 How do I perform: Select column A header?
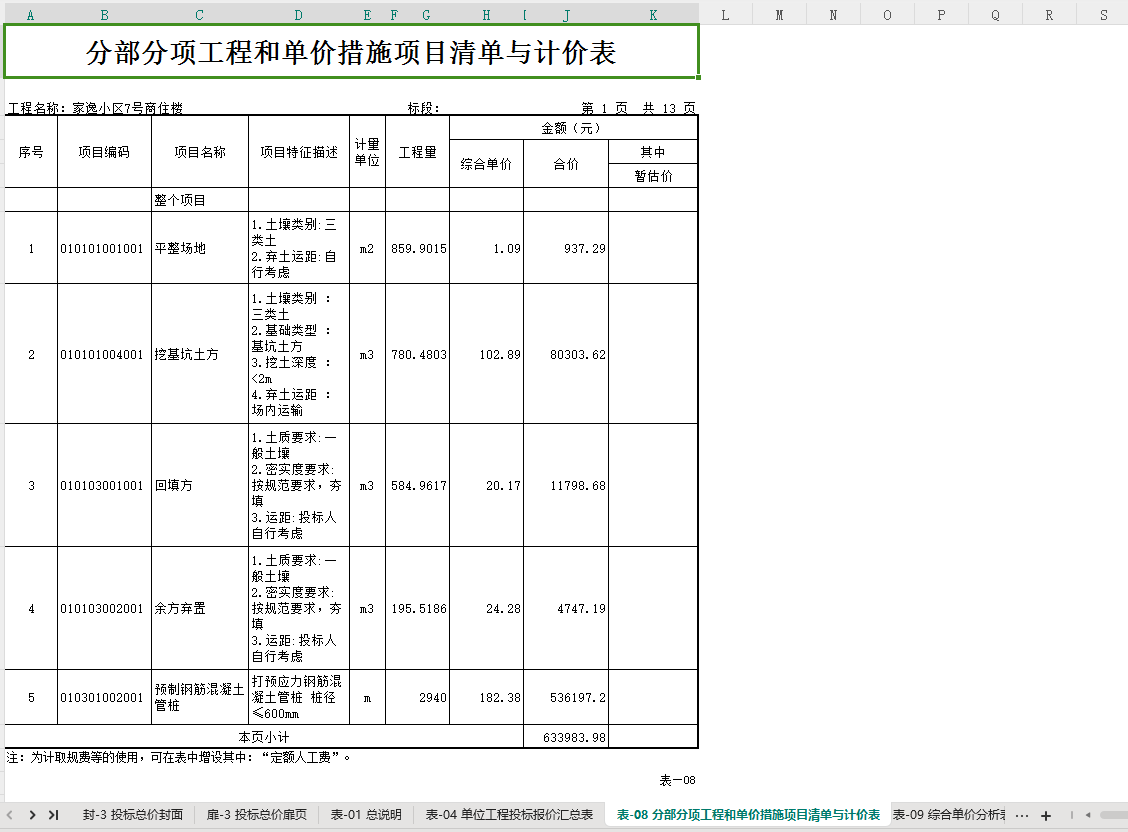30,15
